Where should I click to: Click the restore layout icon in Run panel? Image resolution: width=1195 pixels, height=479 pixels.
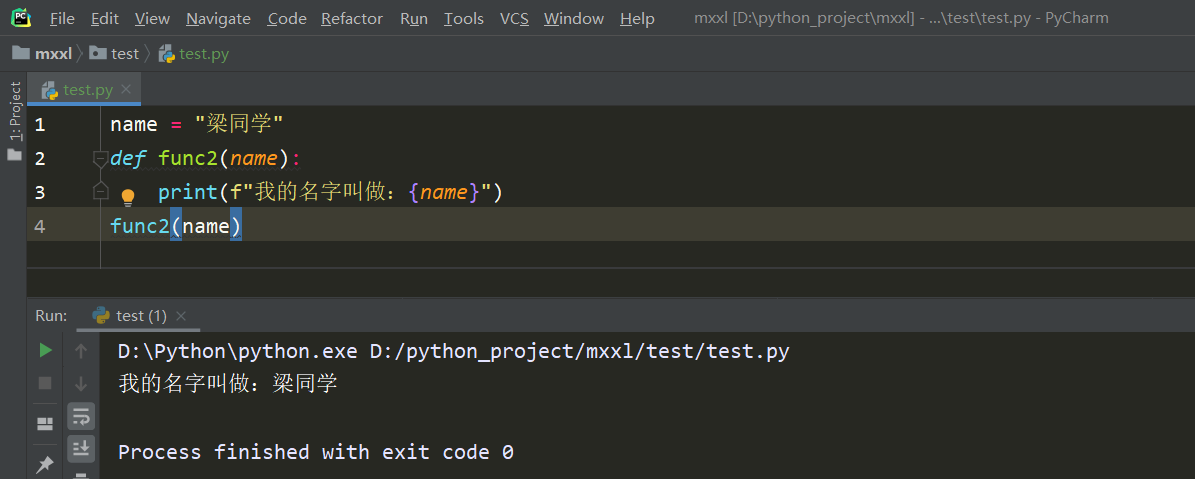46,423
